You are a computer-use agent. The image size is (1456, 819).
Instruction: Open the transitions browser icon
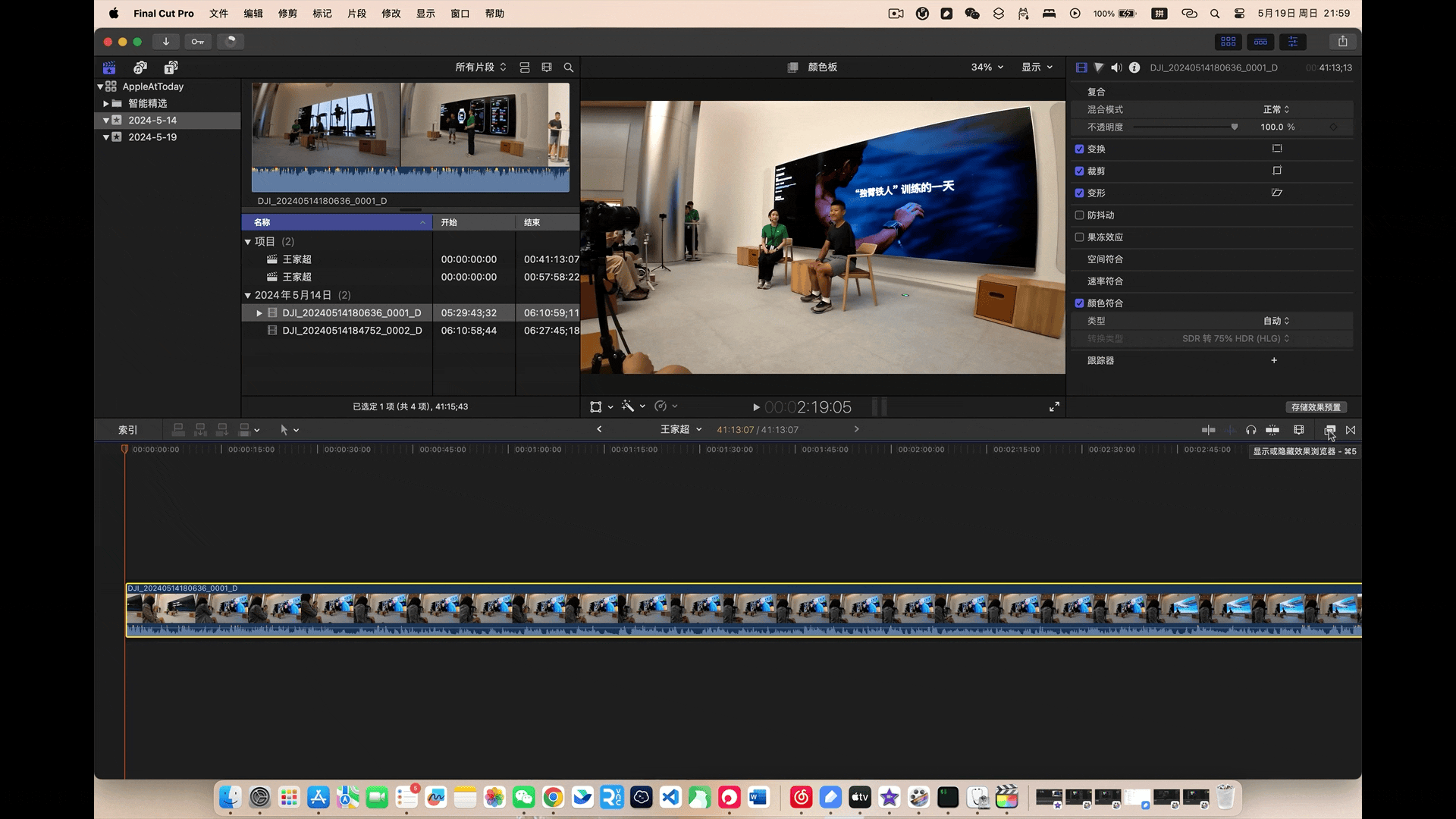[1351, 430]
